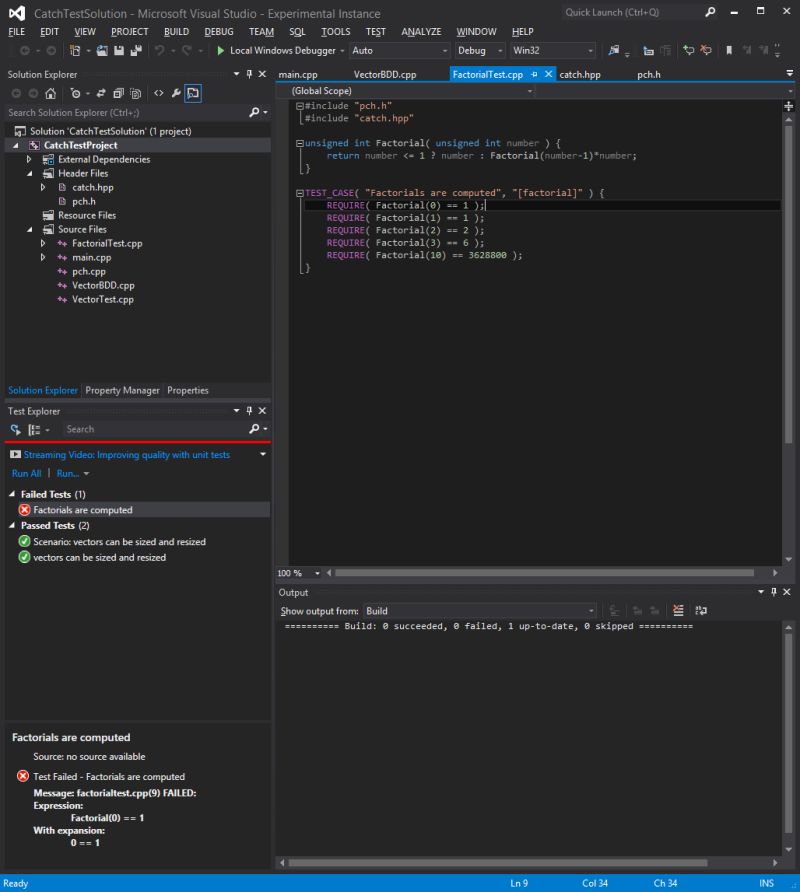
Task: Open Properties wrench icon in Solution Explorer
Action: click(x=176, y=93)
